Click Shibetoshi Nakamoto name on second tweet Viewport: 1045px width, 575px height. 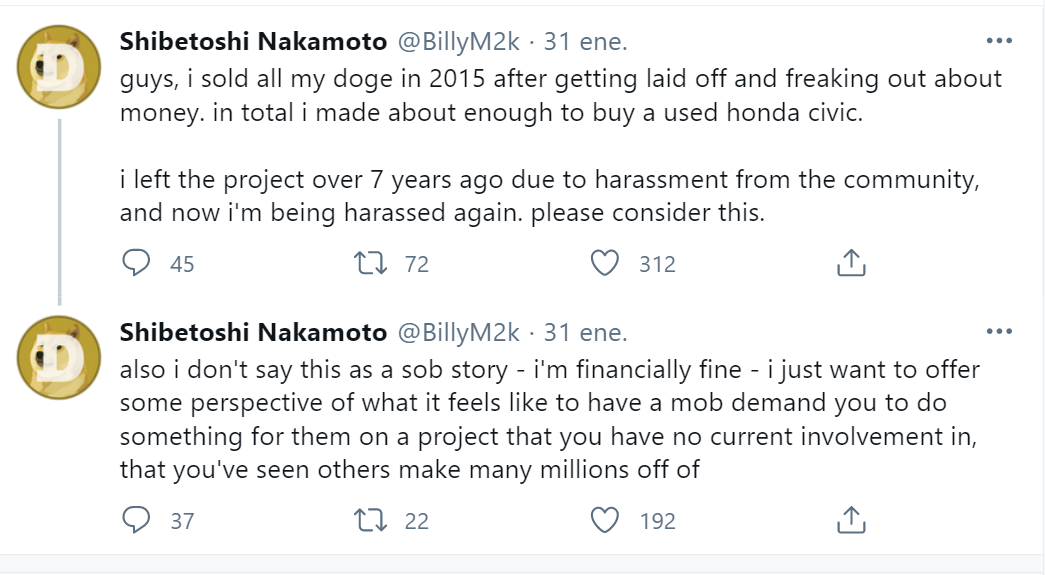pos(252,332)
